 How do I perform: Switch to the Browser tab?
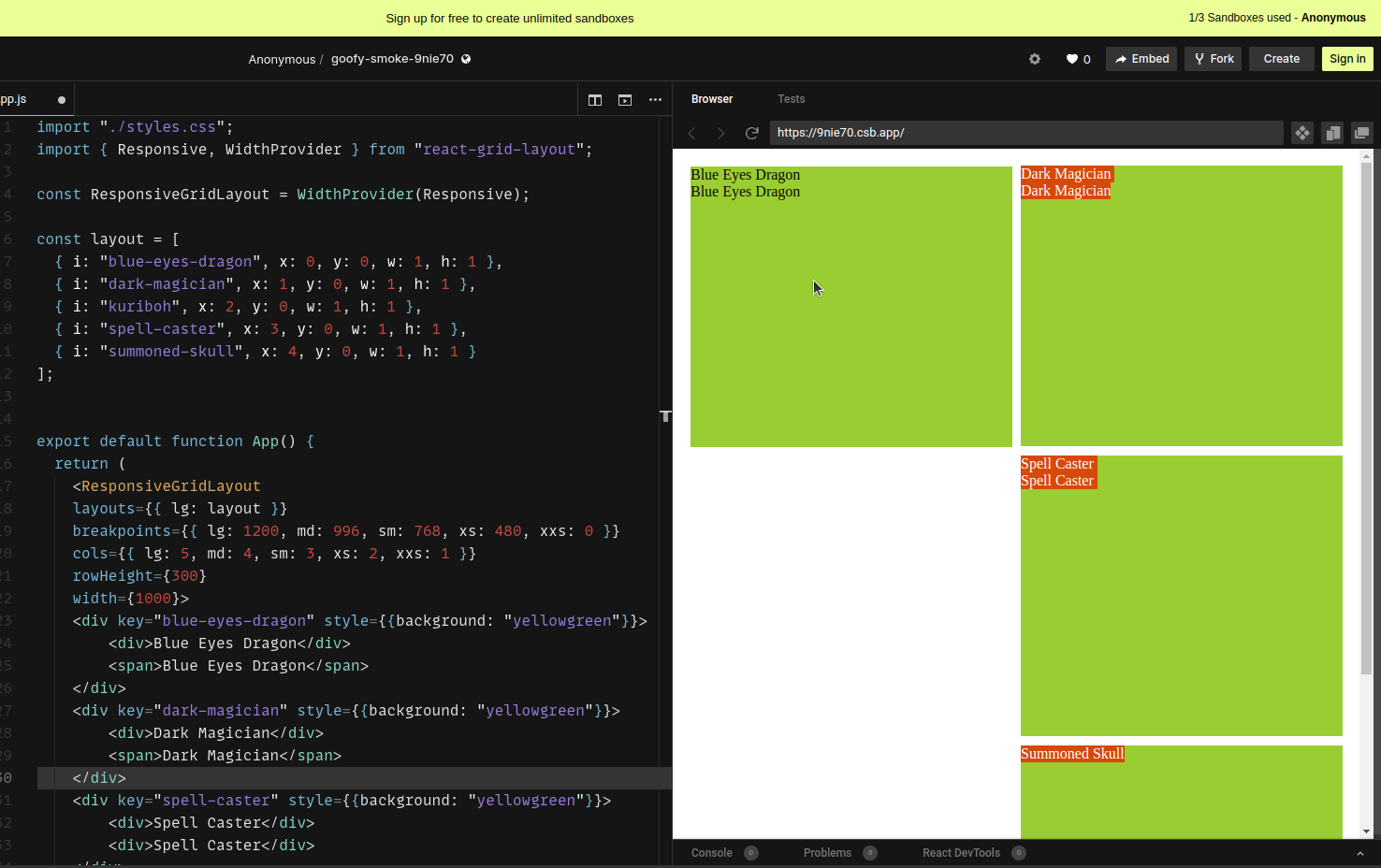[x=712, y=99]
